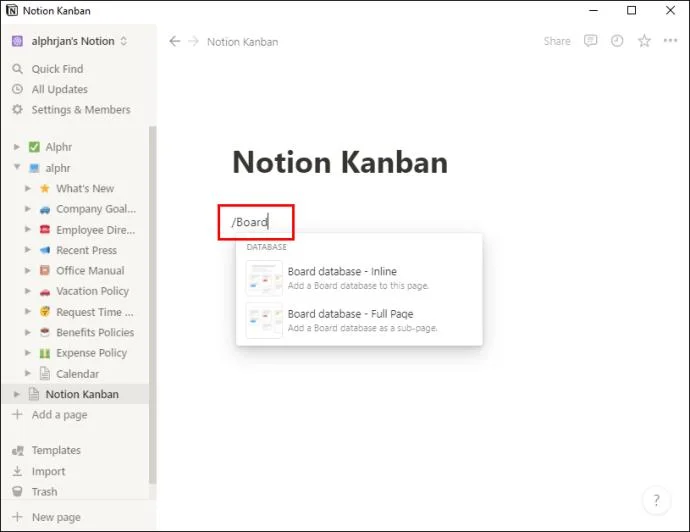Click the notebook icon for Office Manual
Viewport: 690px width, 532px height.
(x=45, y=270)
